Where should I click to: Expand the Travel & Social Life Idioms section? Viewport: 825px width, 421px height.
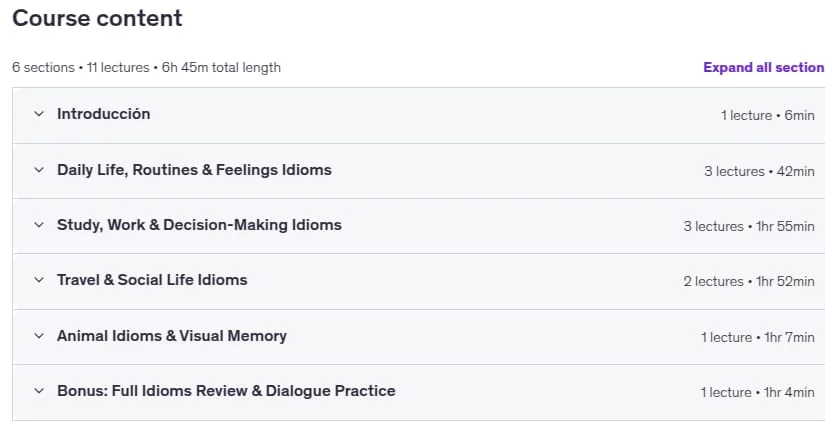tap(152, 280)
